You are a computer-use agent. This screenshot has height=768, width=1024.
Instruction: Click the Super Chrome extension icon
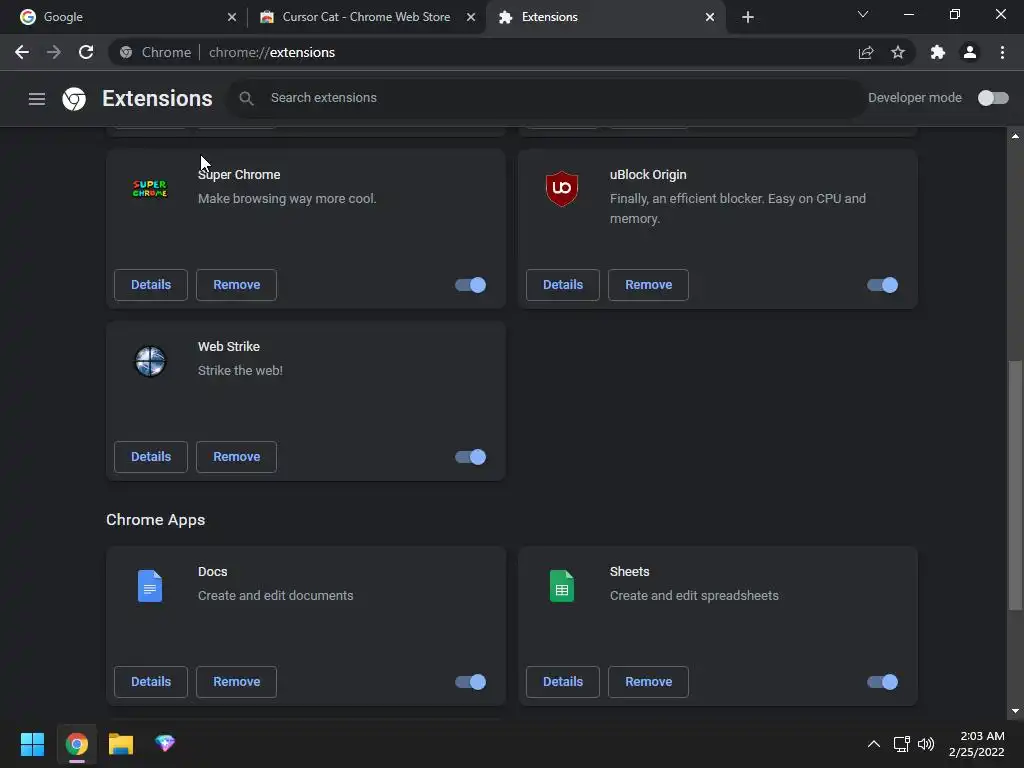[150, 189]
